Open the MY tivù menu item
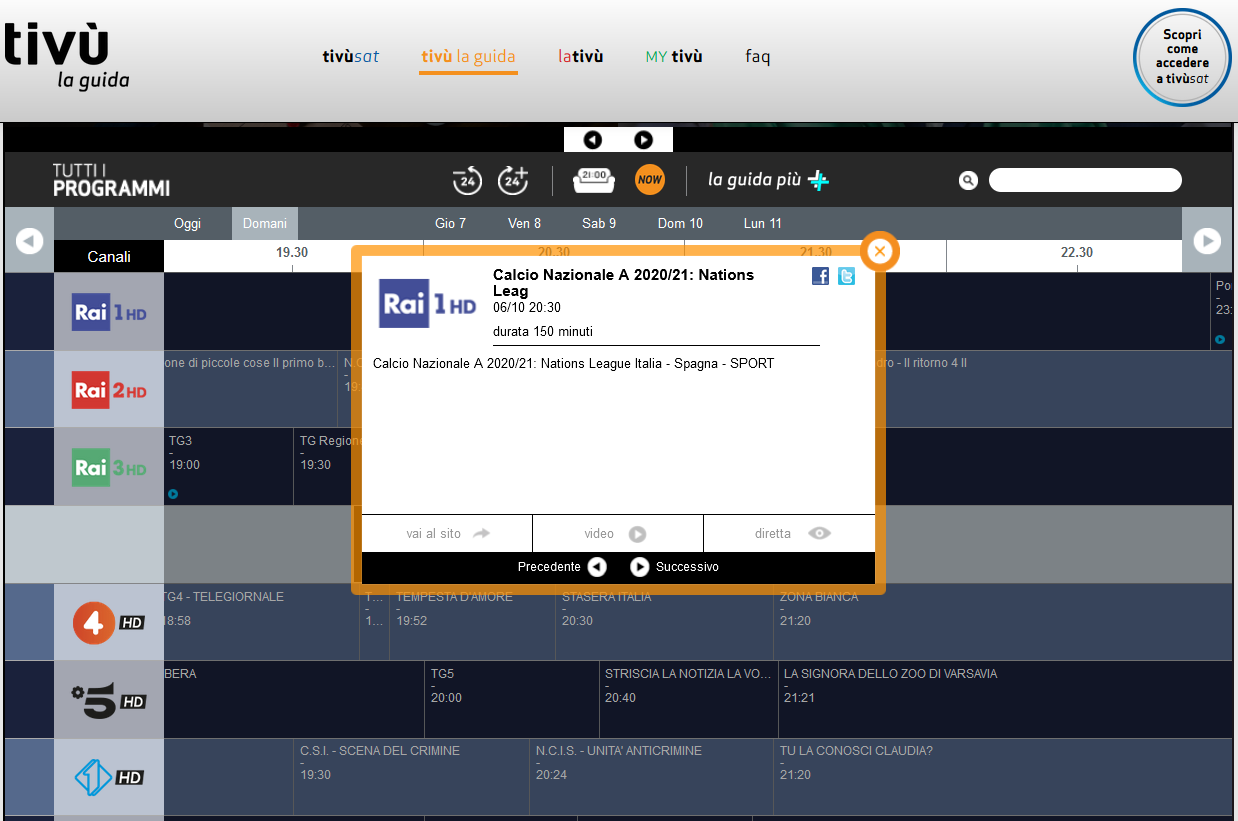 (674, 56)
